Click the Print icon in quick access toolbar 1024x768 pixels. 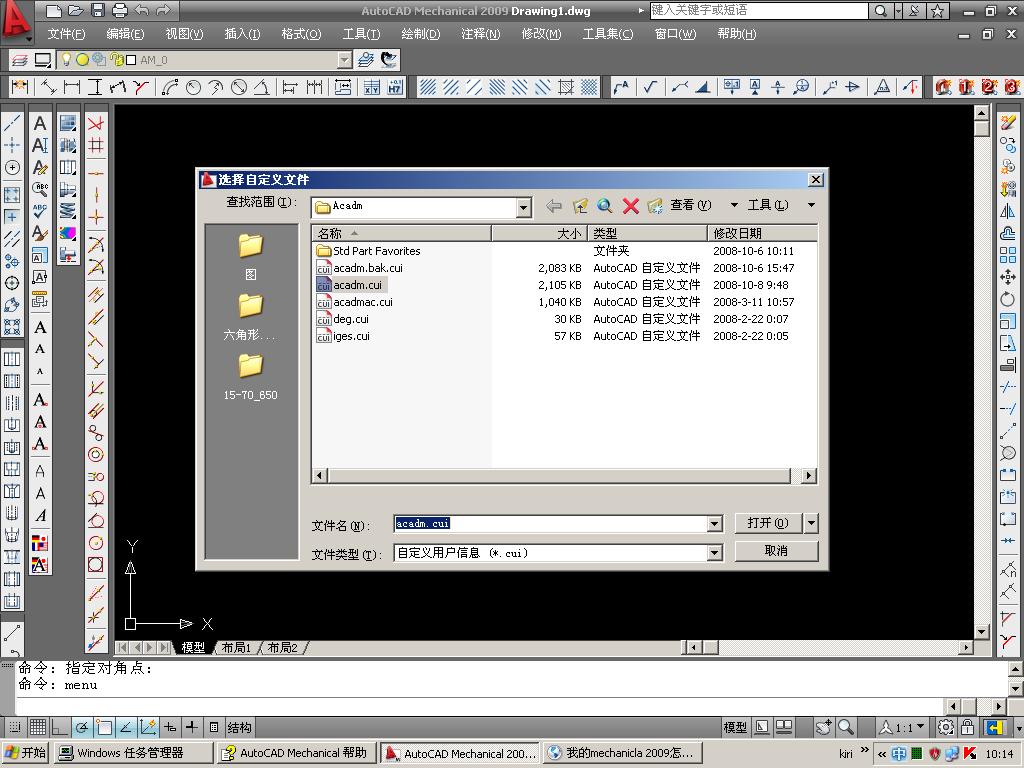(120, 10)
